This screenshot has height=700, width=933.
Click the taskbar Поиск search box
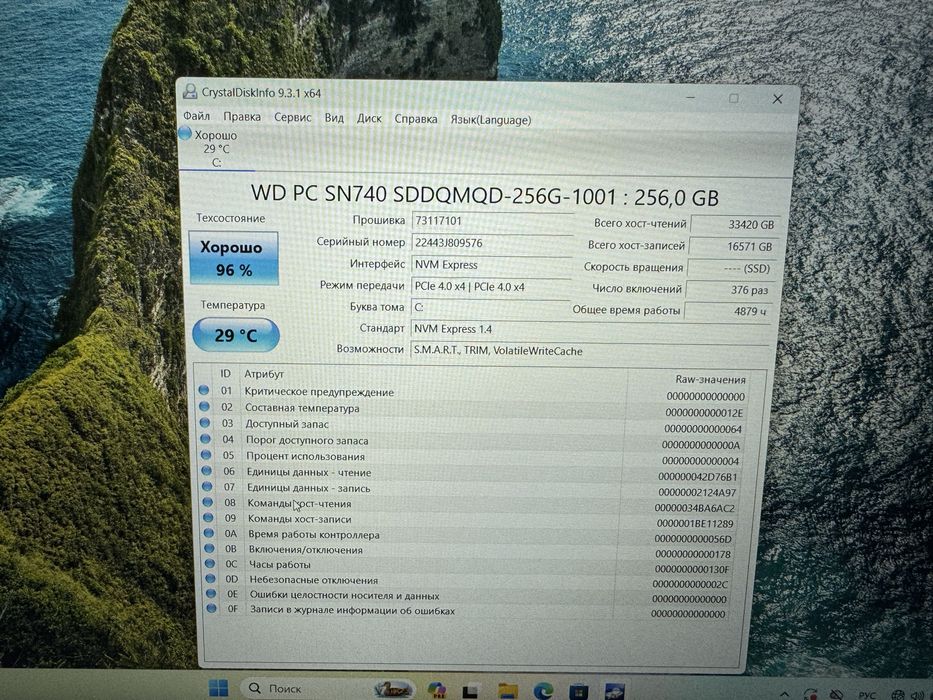[x=327, y=688]
